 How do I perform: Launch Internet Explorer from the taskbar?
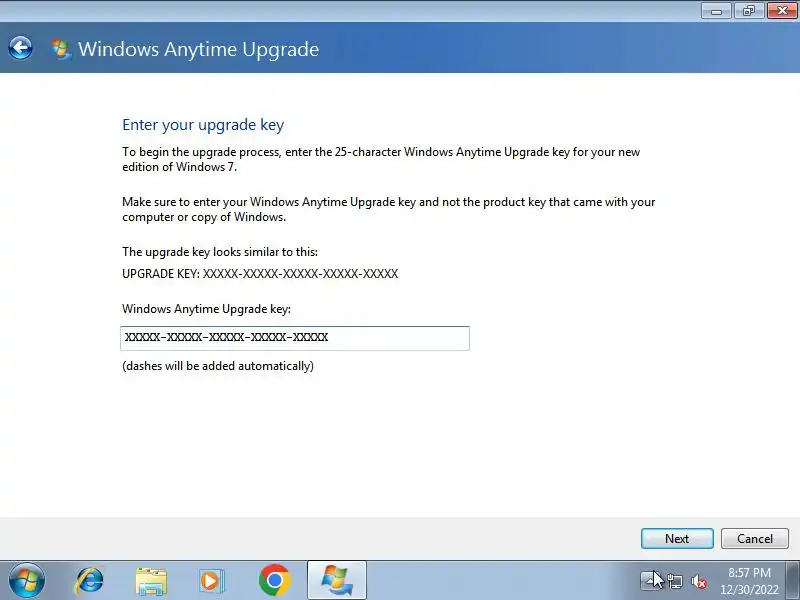89,581
